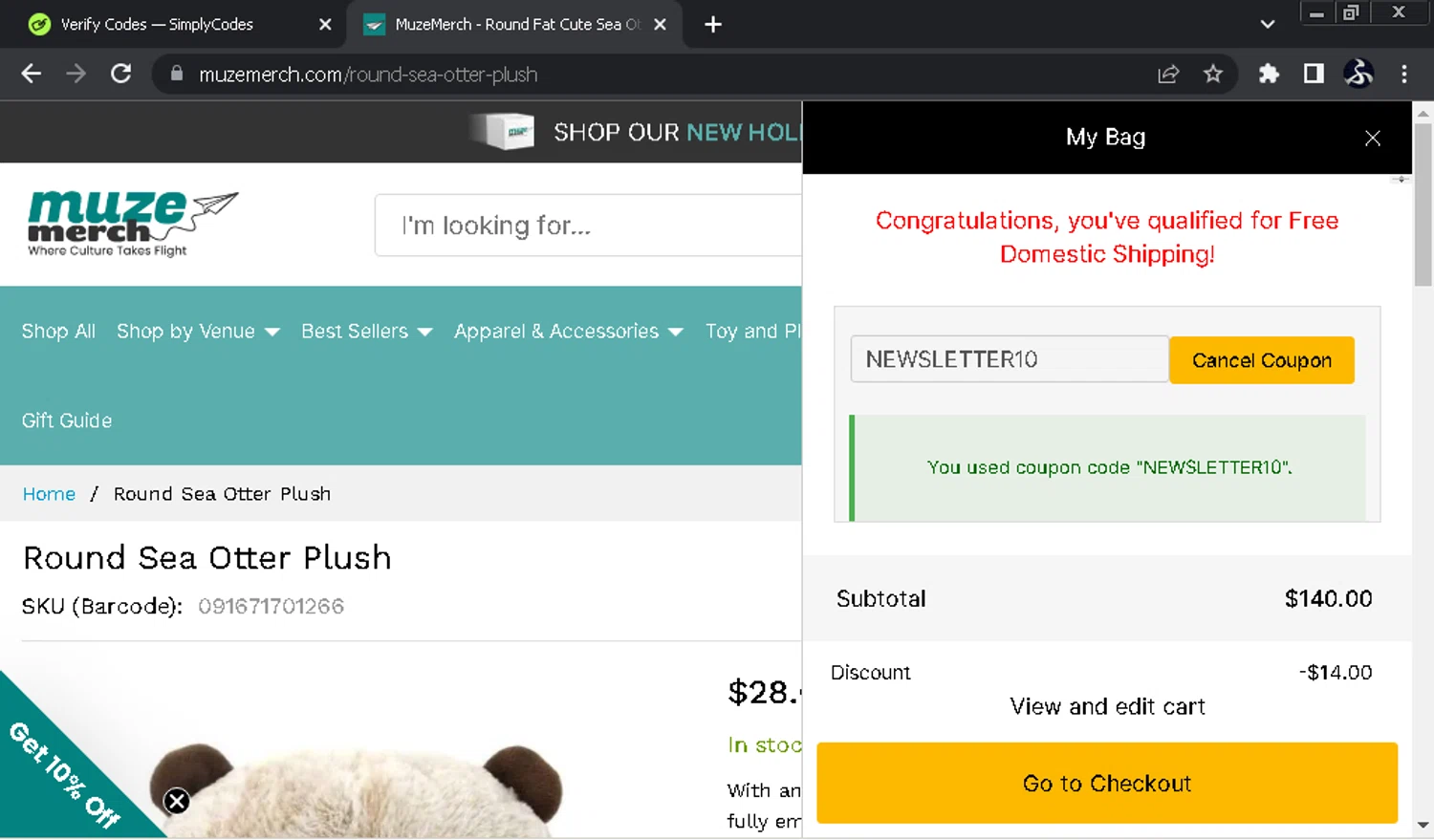Expand the Shop by Venue dropdown
1434x840 pixels.
click(198, 331)
